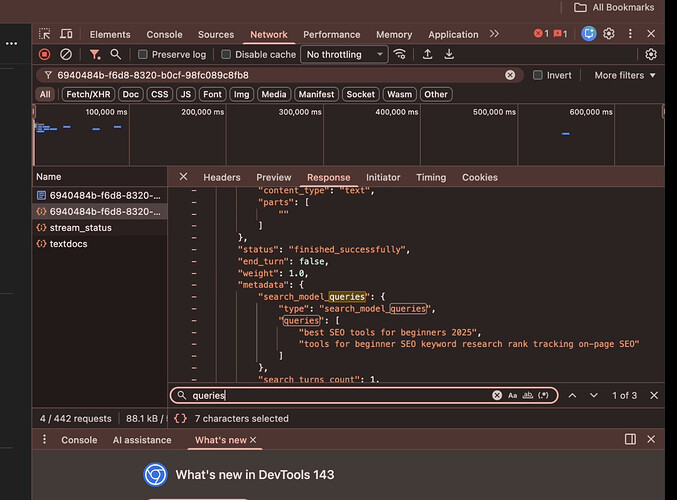
Task: Switch to the Headers tab
Action: tap(222, 177)
